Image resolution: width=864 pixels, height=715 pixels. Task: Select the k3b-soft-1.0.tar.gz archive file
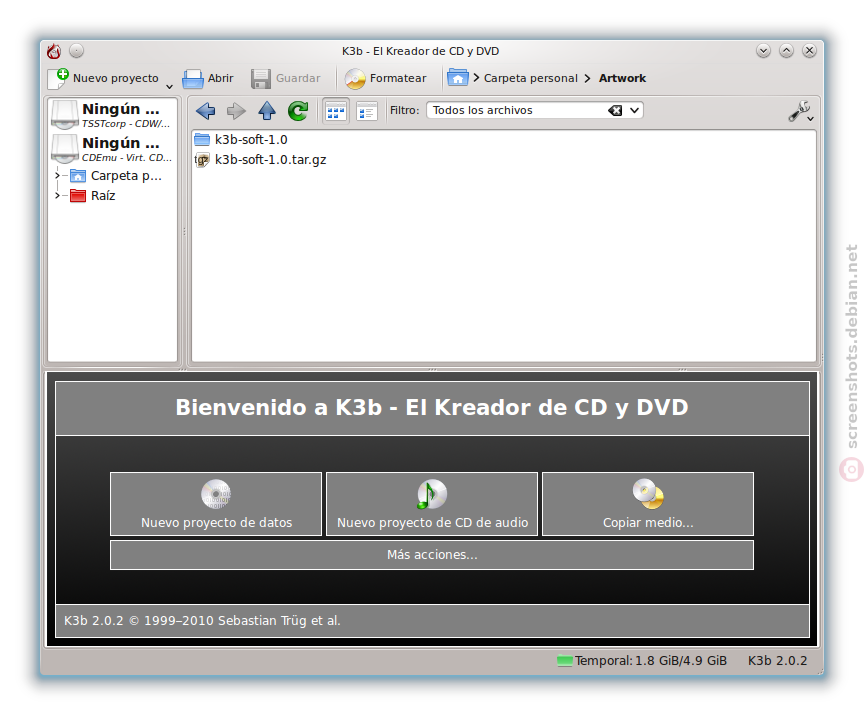click(x=260, y=160)
